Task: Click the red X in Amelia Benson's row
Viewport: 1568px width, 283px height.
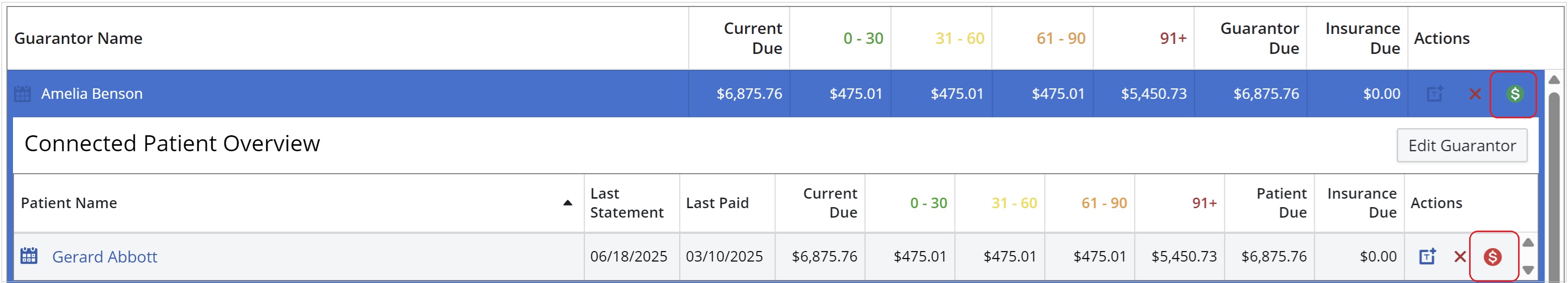Action: point(1475,94)
